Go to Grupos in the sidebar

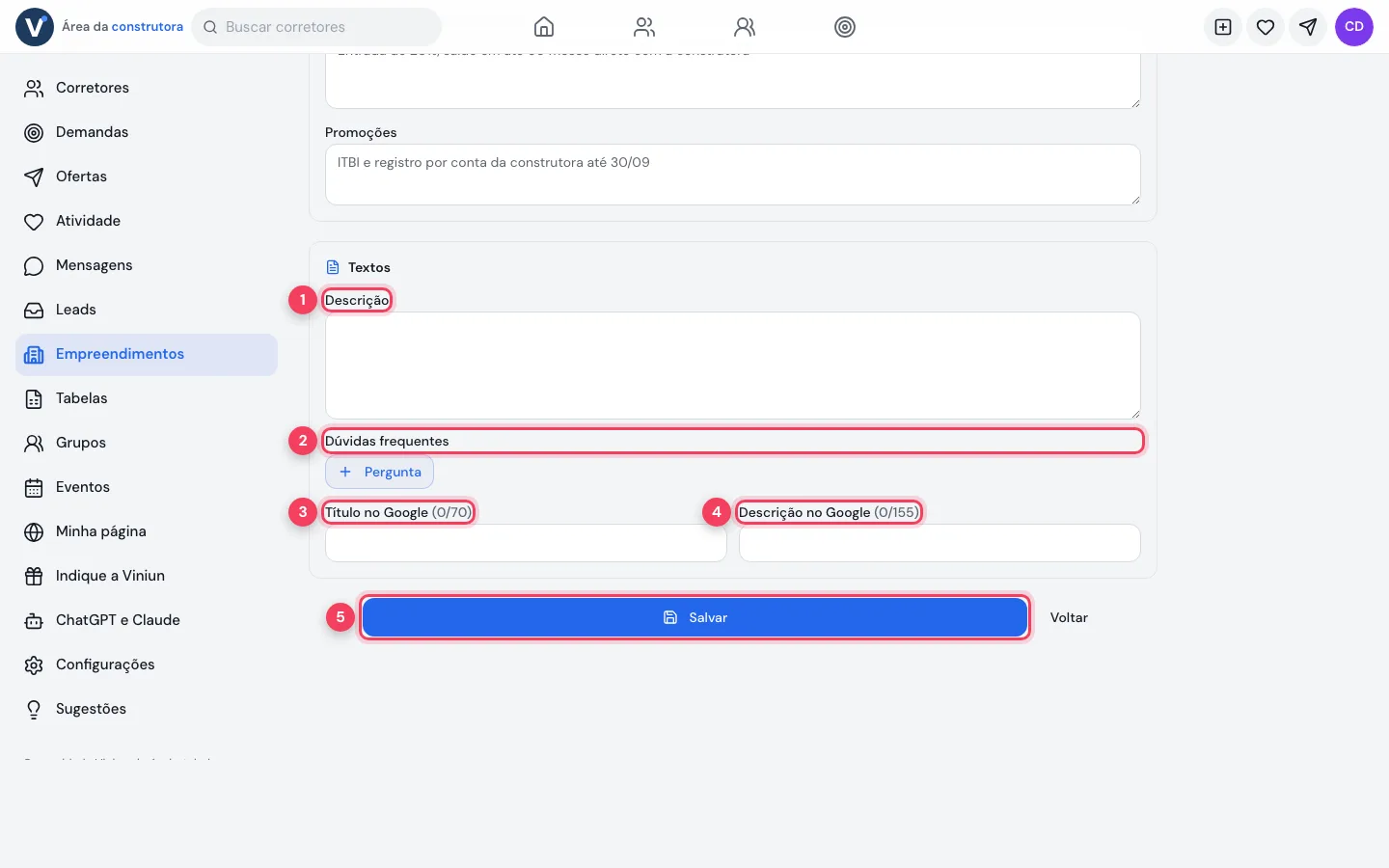pyautogui.click(x=147, y=444)
